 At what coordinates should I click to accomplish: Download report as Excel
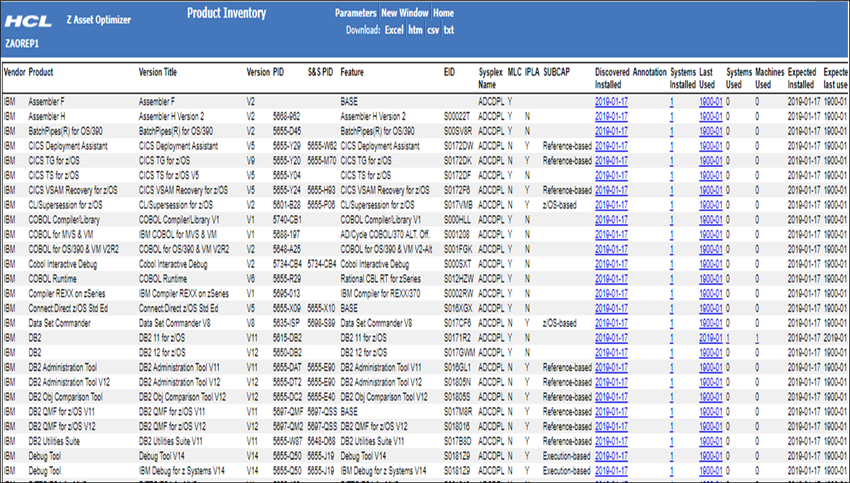click(394, 30)
